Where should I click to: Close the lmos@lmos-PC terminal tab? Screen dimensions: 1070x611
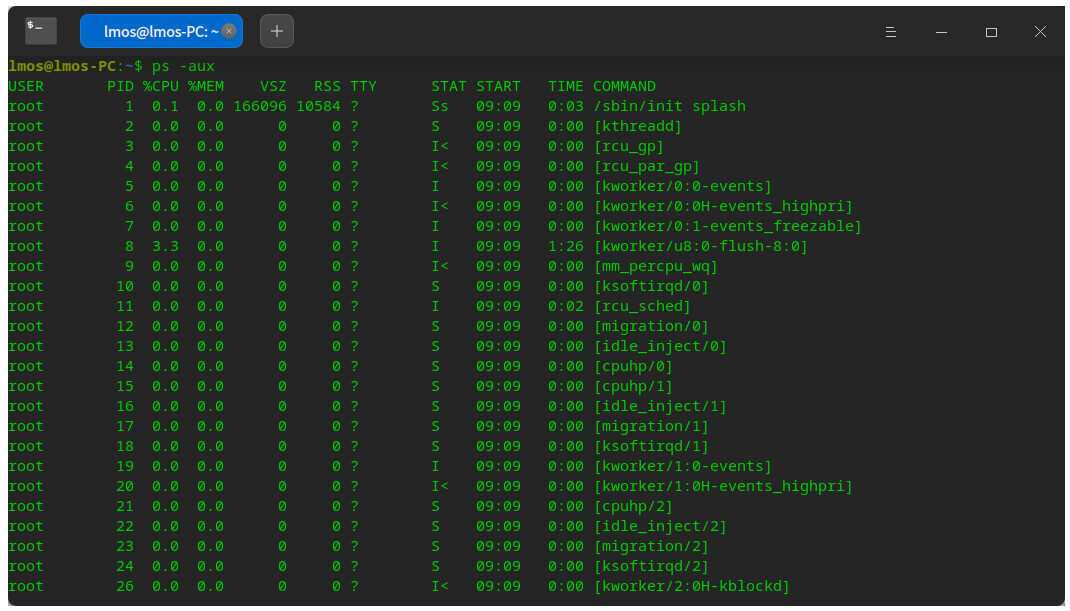229,31
